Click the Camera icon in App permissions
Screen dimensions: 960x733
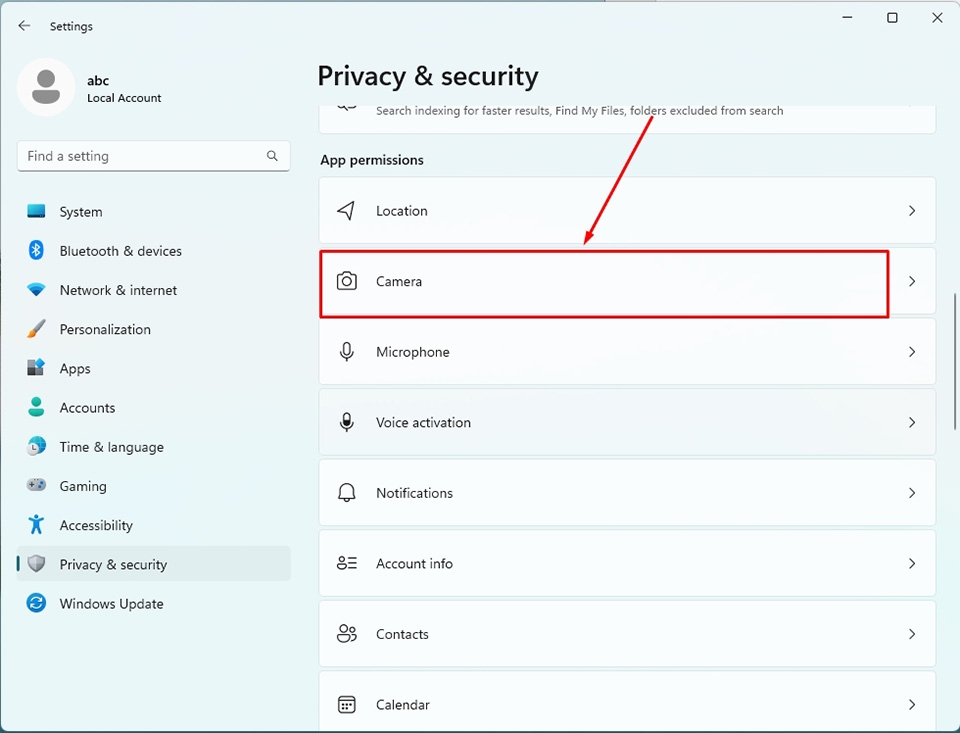[347, 281]
